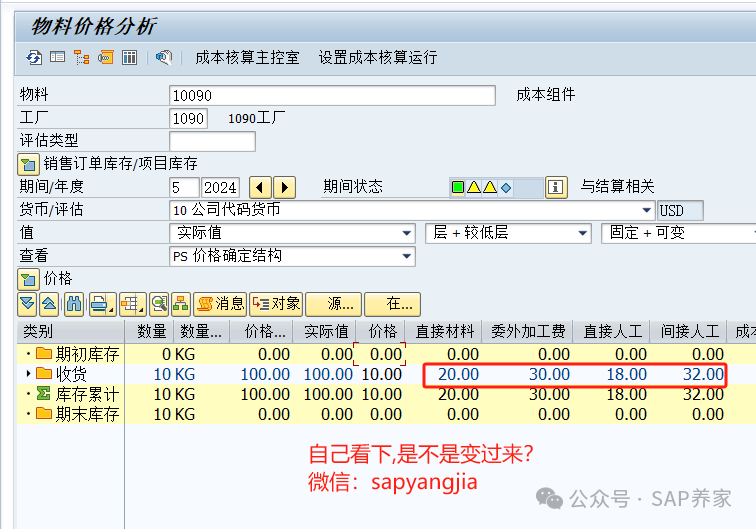This screenshot has height=529, width=756.
Task: Click the print icon in the grid toolbar
Action: point(102,304)
